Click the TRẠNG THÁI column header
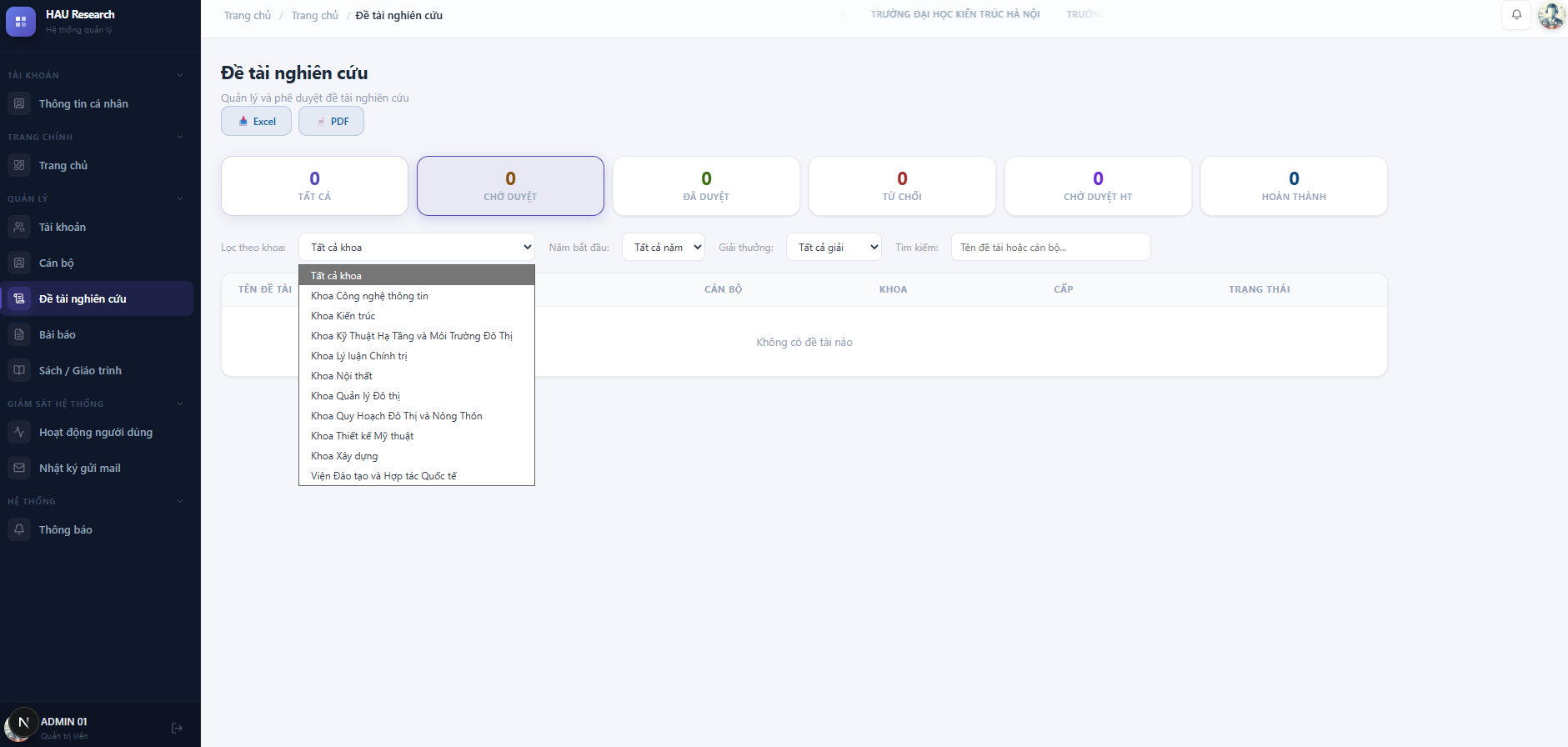This screenshot has width=1568, height=747. click(x=1259, y=289)
